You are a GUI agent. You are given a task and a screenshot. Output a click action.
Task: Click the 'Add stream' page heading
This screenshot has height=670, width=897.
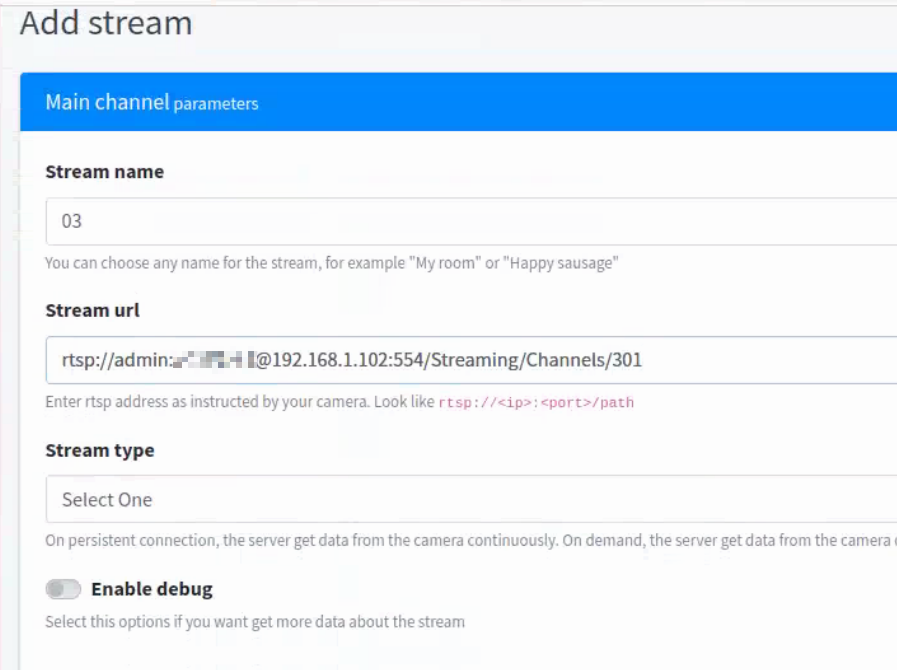click(106, 23)
